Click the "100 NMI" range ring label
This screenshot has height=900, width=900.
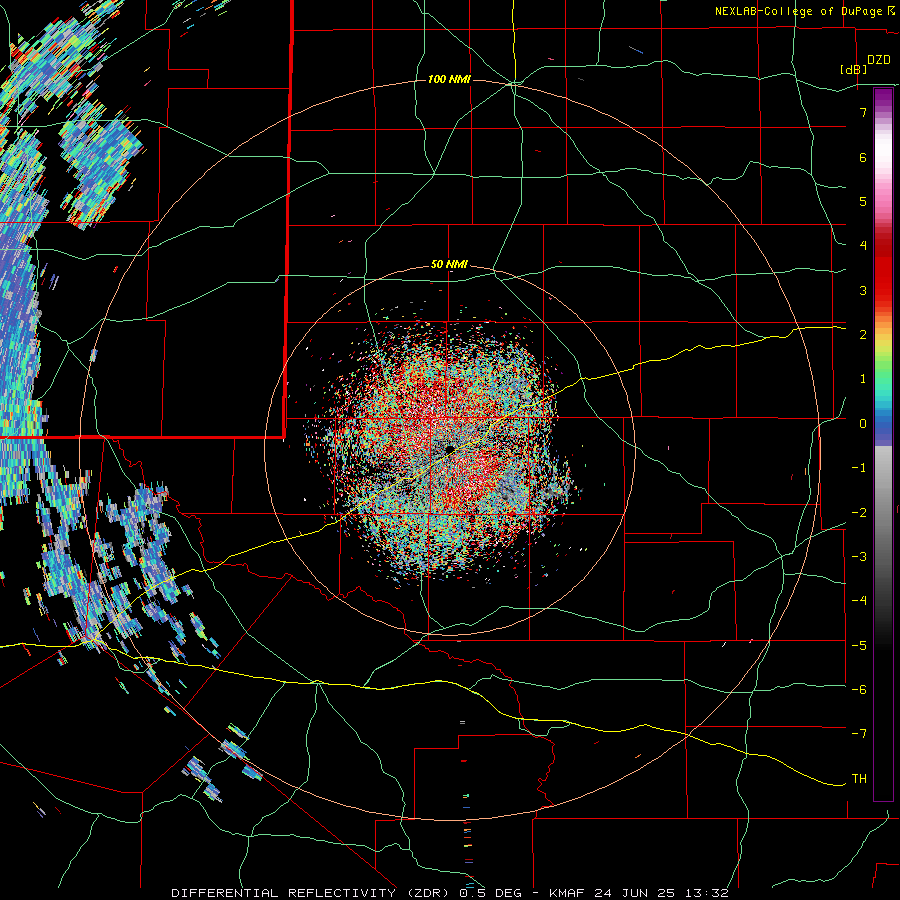449,79
